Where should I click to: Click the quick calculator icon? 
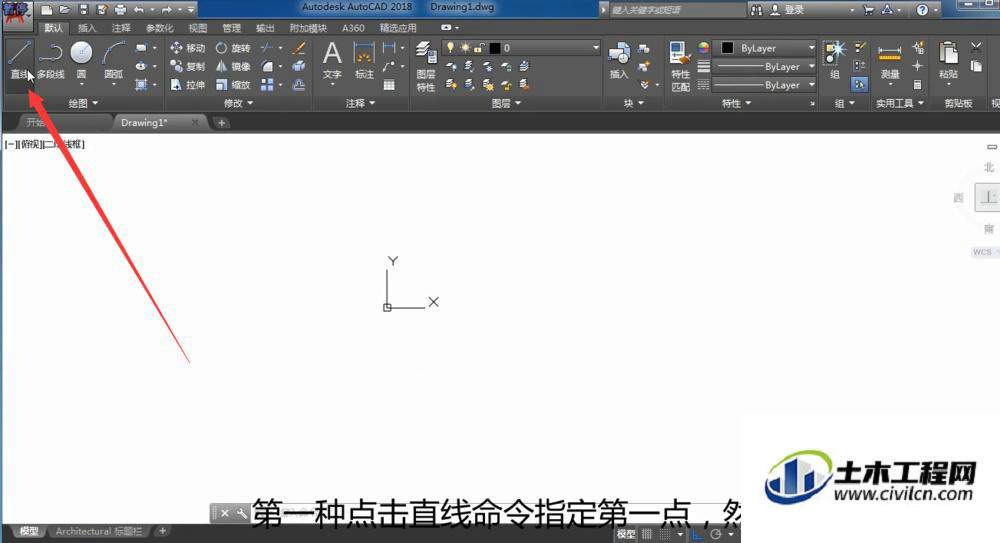click(x=917, y=85)
